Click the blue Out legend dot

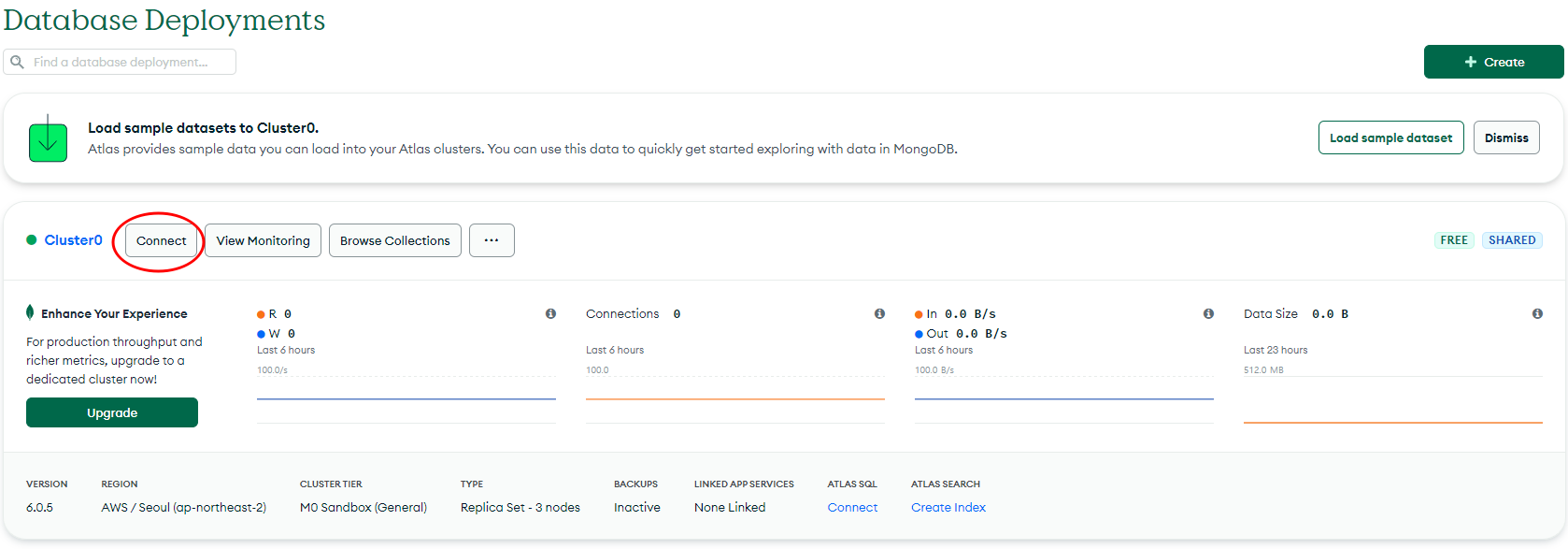(919, 334)
